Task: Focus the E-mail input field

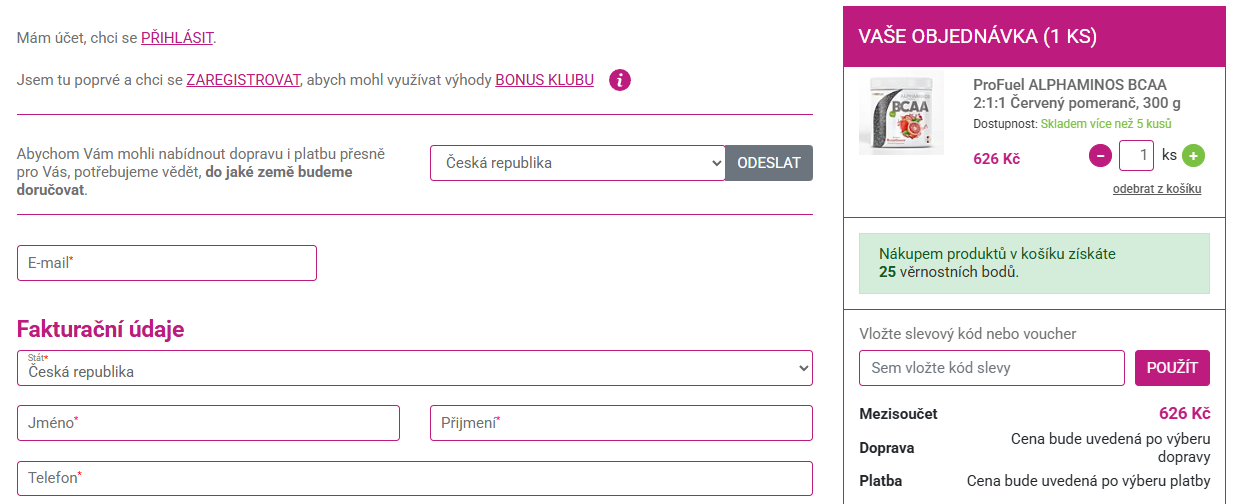Action: pyautogui.click(x=167, y=263)
